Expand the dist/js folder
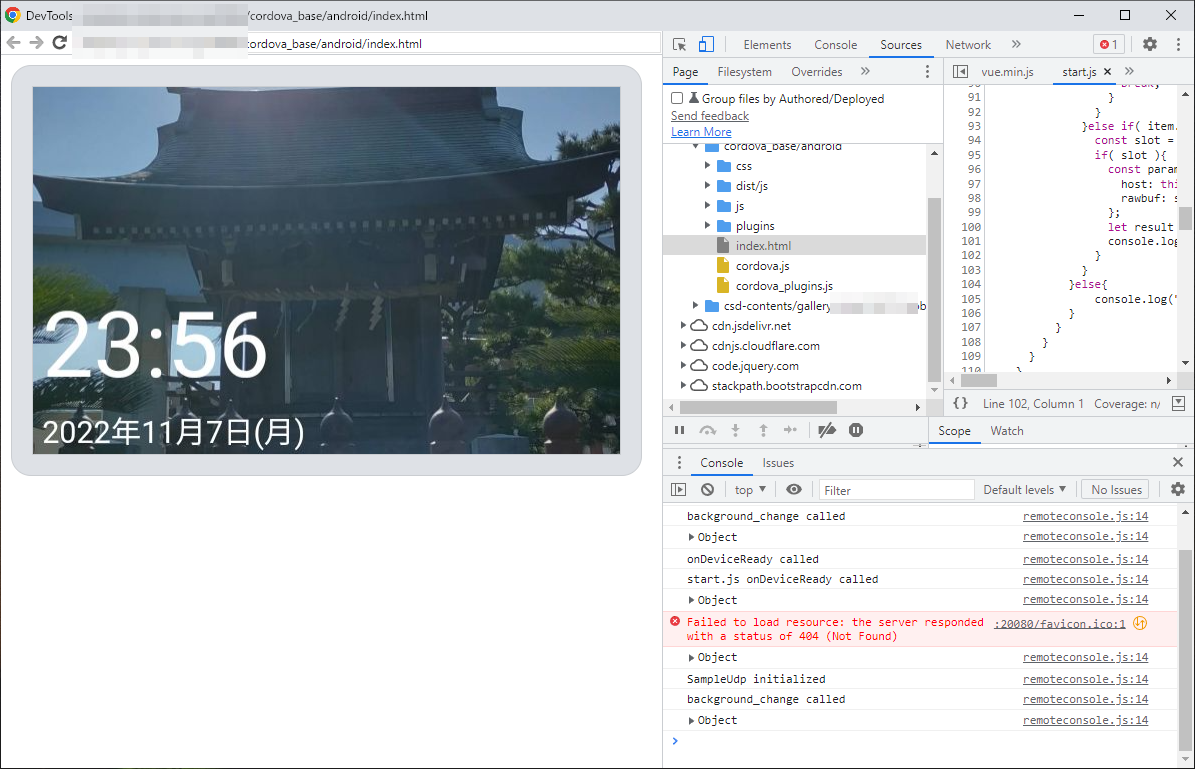1195x769 pixels. coord(707,185)
